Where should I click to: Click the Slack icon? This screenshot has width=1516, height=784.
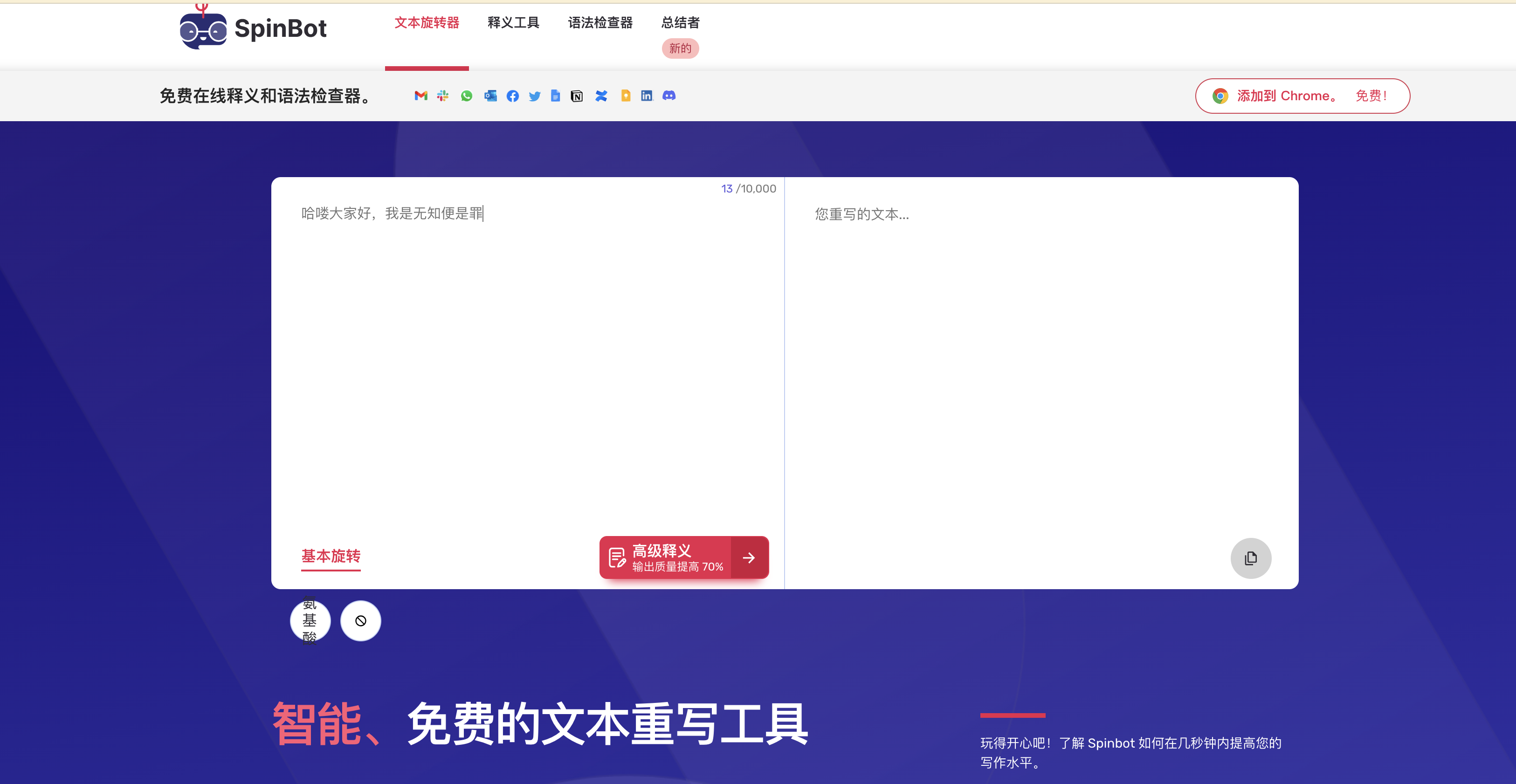coord(443,96)
